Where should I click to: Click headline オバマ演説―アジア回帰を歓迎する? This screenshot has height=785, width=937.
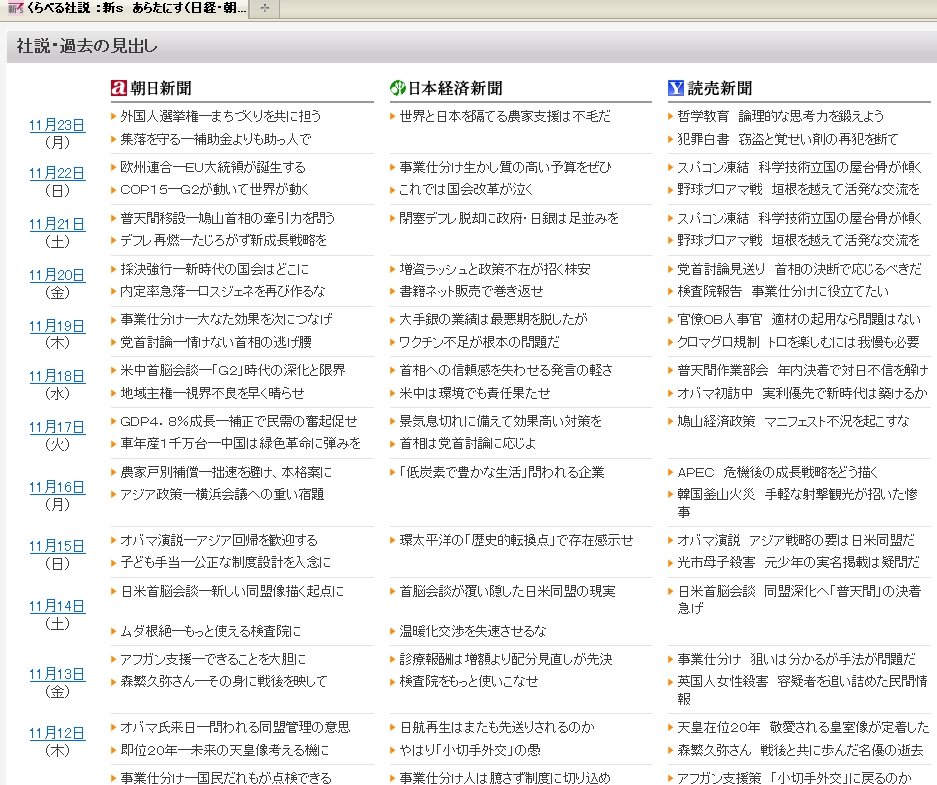(x=219, y=540)
